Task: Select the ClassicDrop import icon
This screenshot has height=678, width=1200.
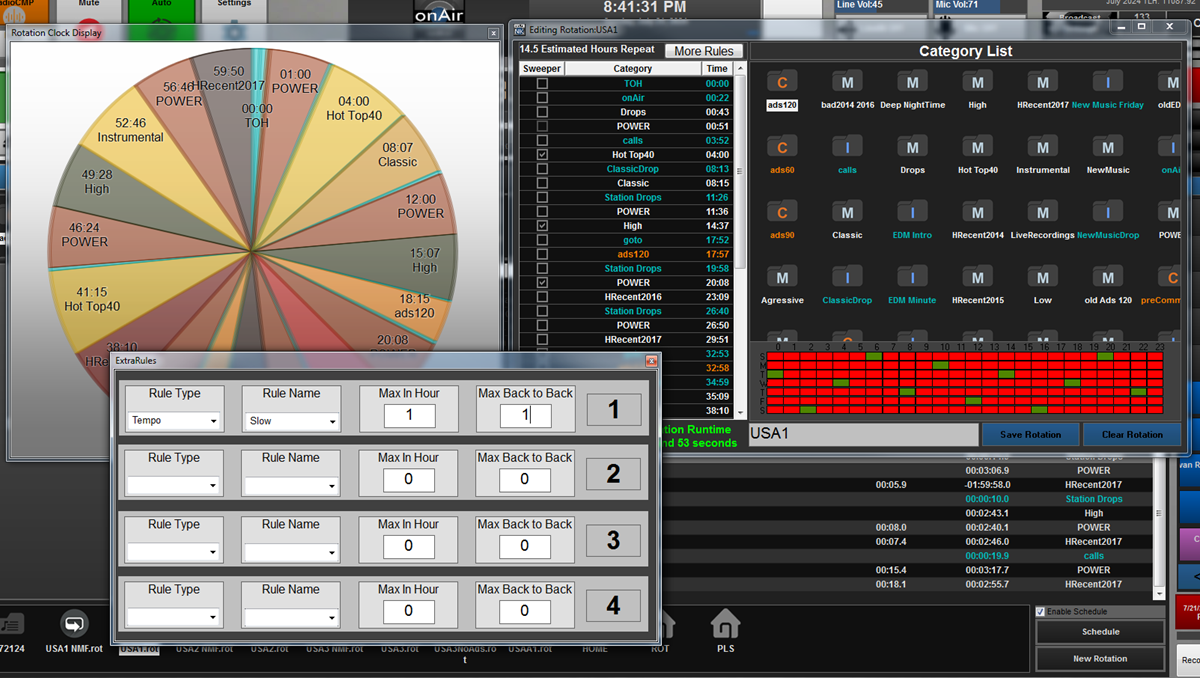Action: [847, 277]
